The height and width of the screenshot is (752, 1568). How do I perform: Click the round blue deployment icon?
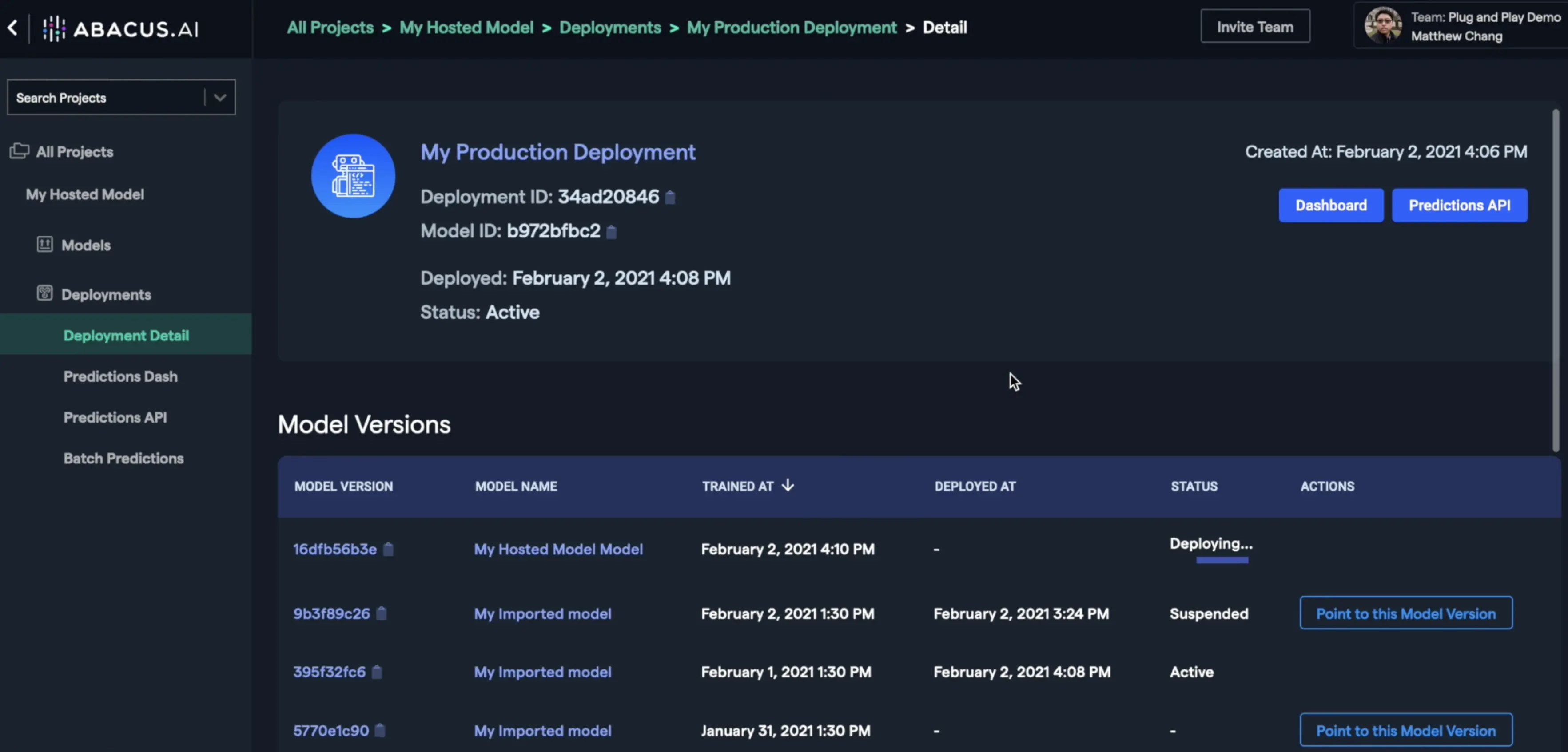(353, 176)
